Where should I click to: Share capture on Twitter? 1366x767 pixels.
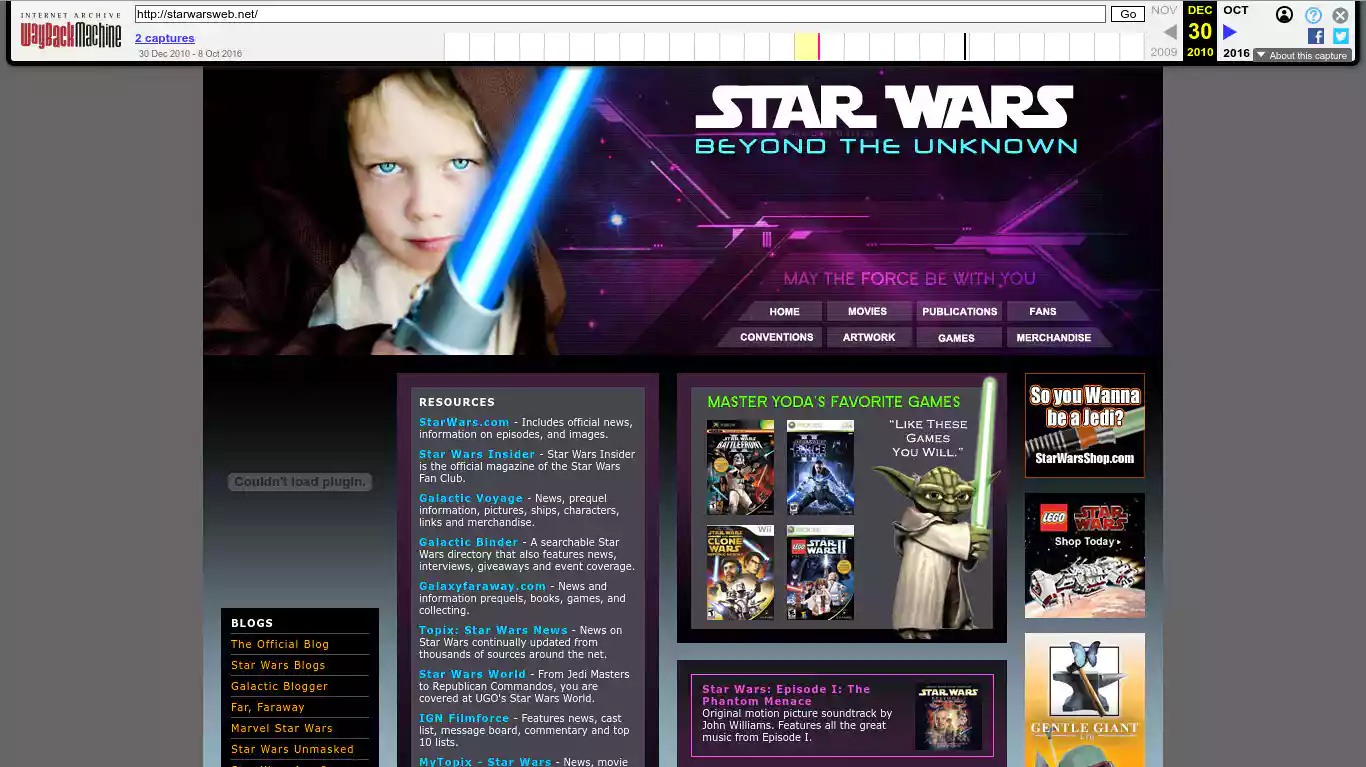pyautogui.click(x=1340, y=36)
